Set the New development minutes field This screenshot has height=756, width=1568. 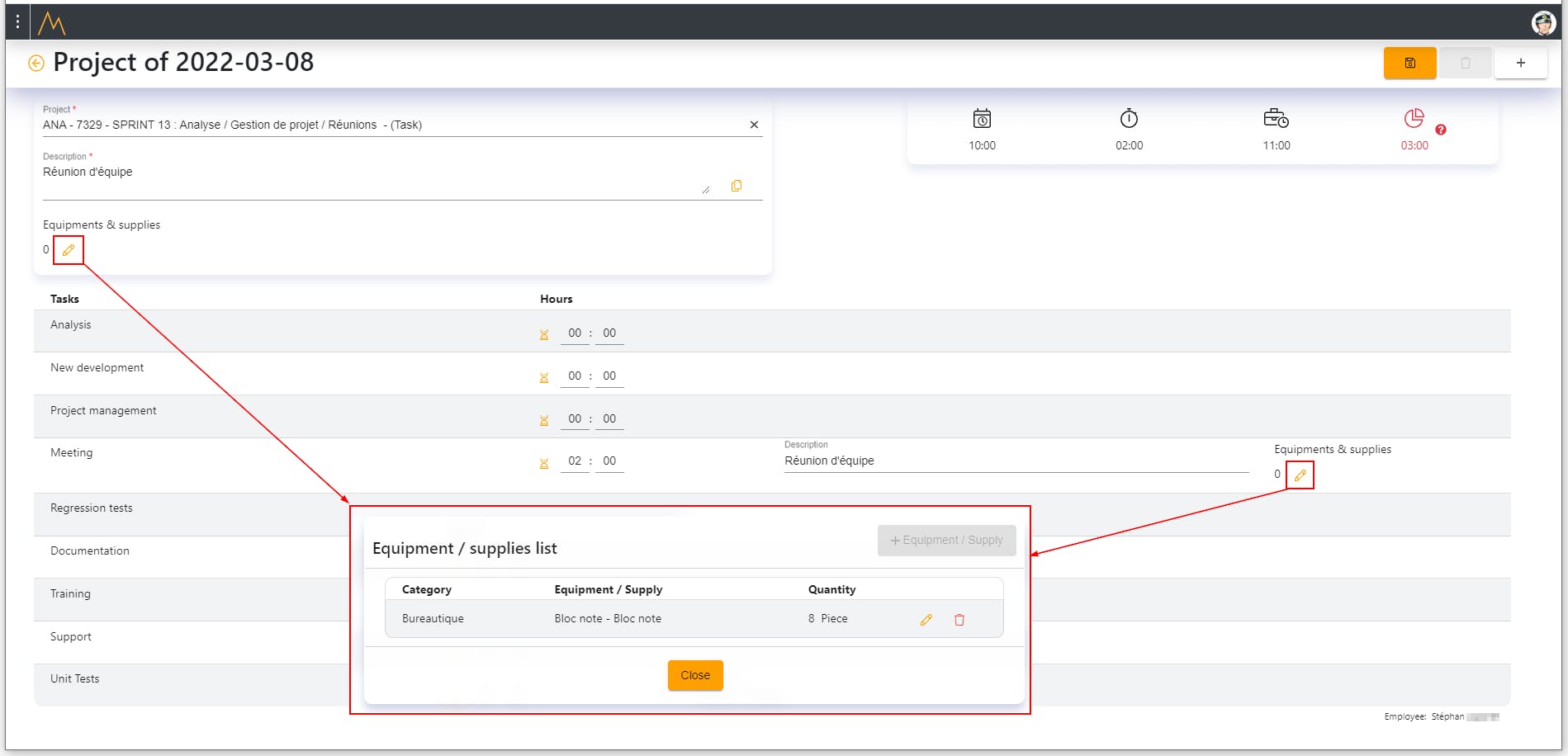609,376
